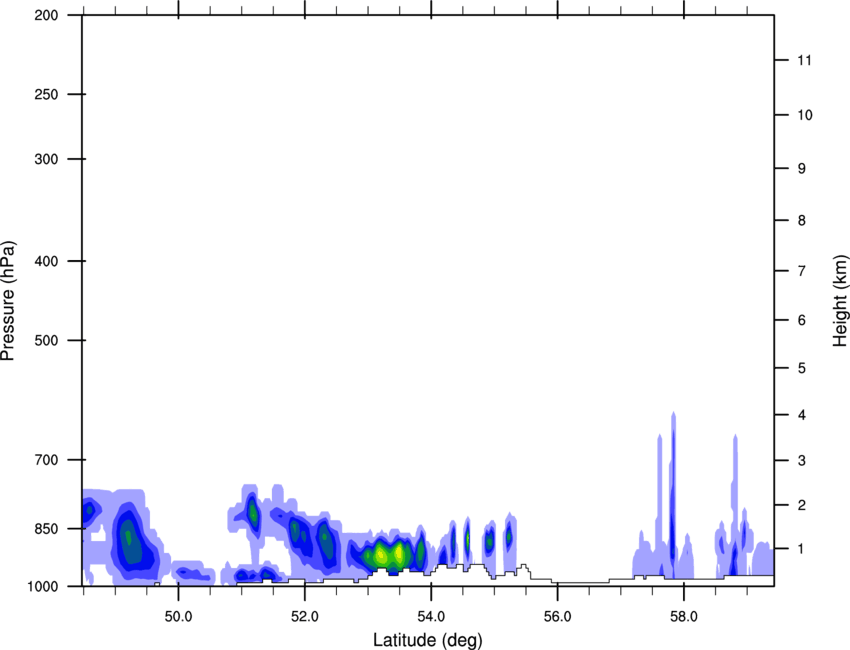
Task: Pick the 11 km height label
Action: pos(804,60)
